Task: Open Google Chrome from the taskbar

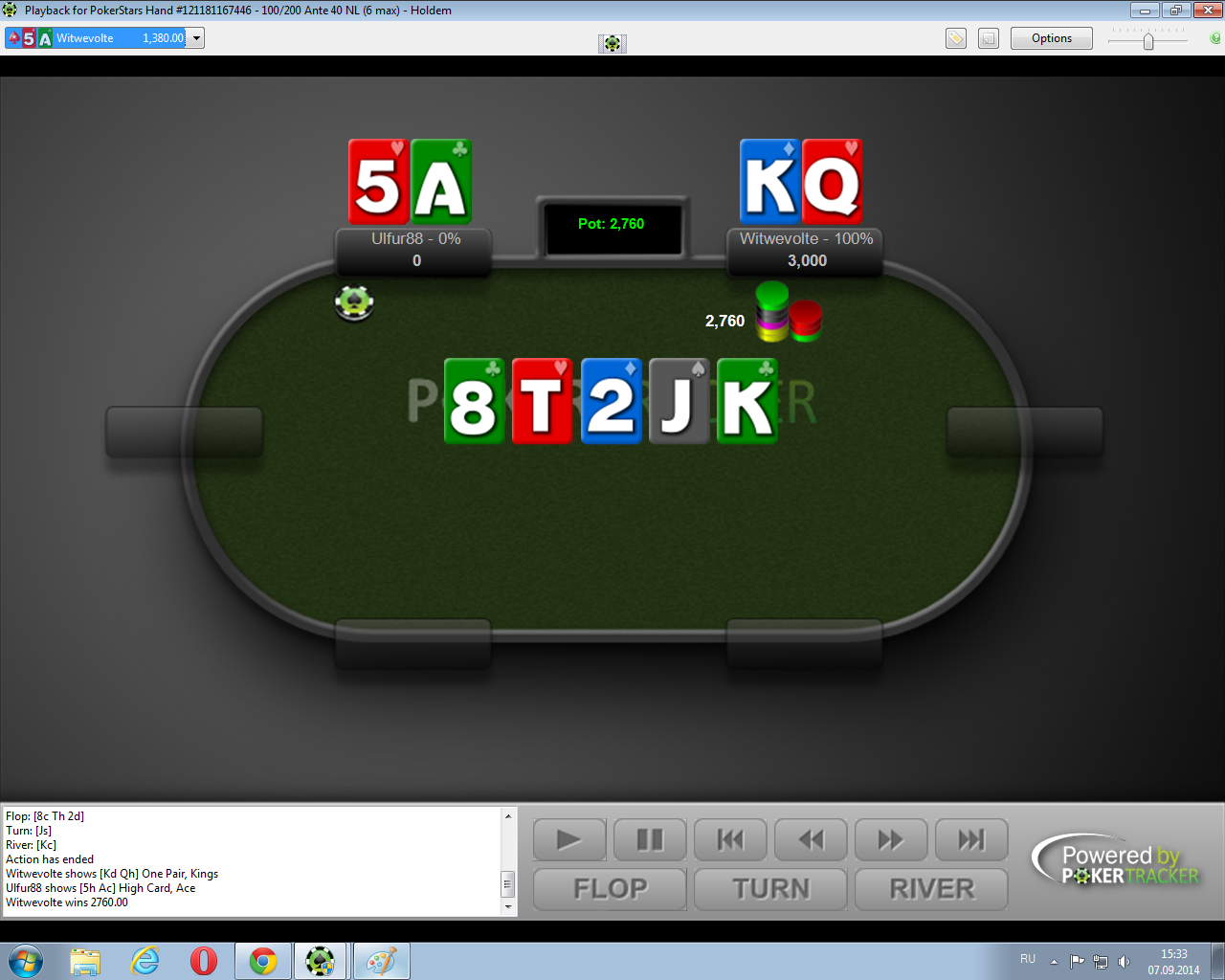Action: (263, 961)
